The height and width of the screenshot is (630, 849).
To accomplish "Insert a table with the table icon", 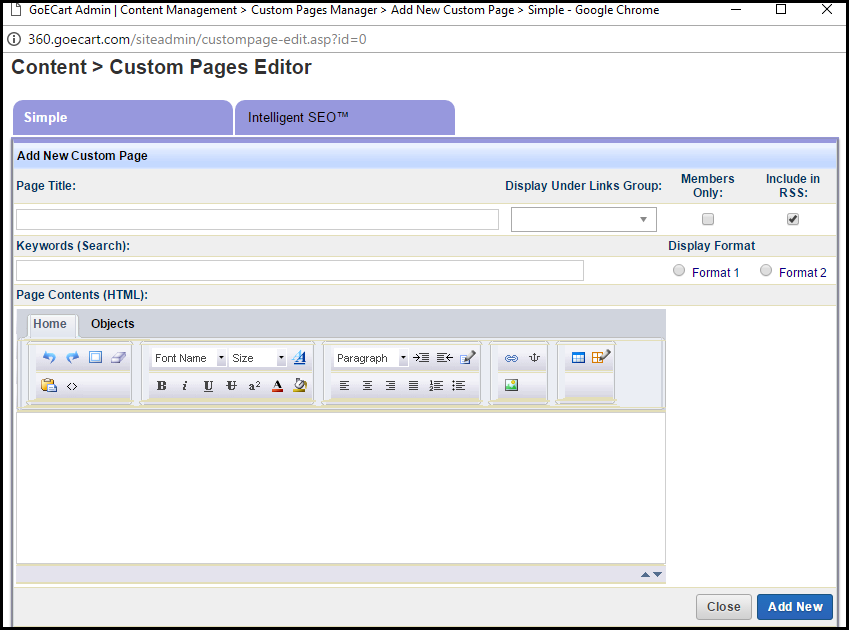I will pyautogui.click(x=578, y=357).
